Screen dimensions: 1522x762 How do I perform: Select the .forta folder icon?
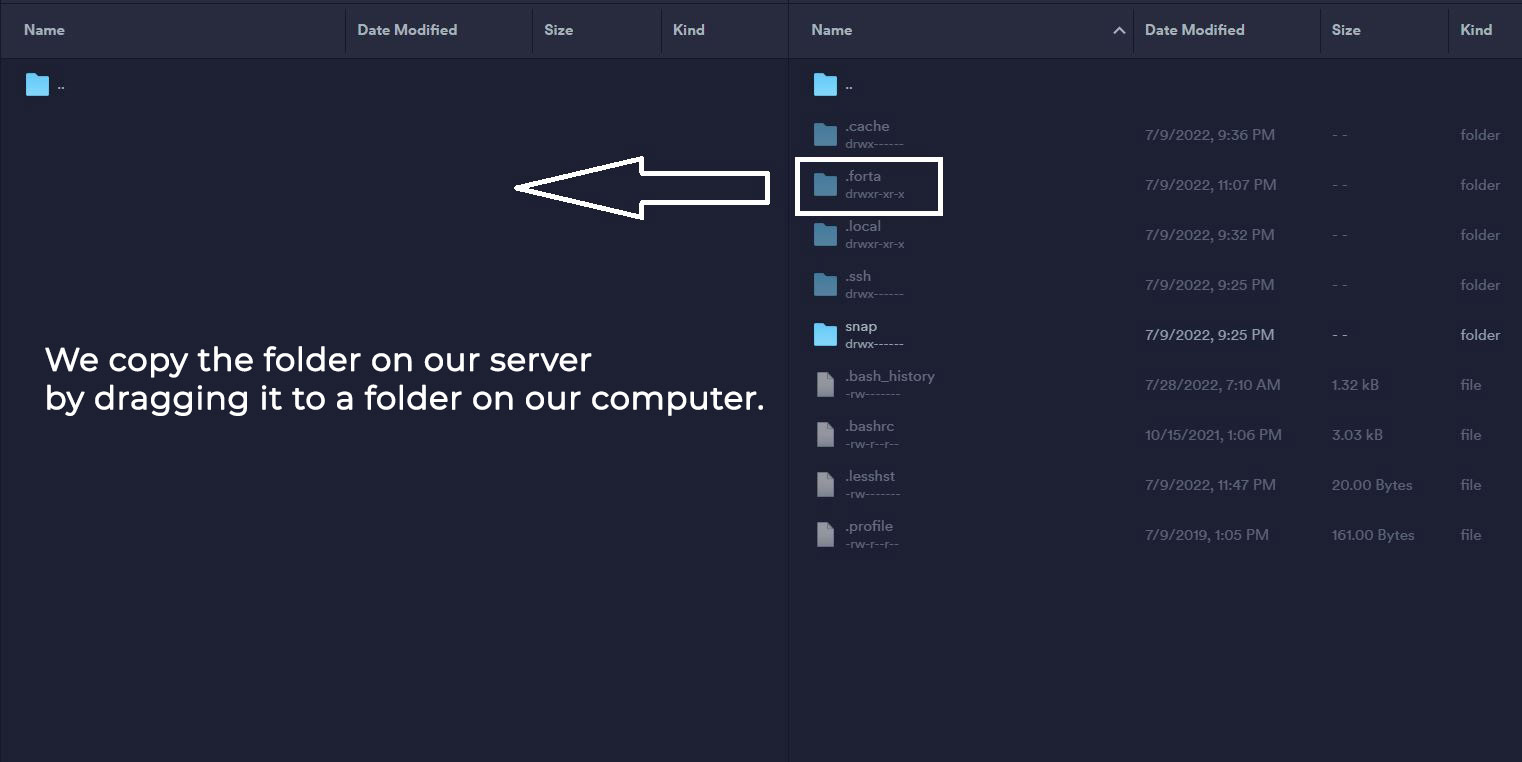tap(825, 185)
